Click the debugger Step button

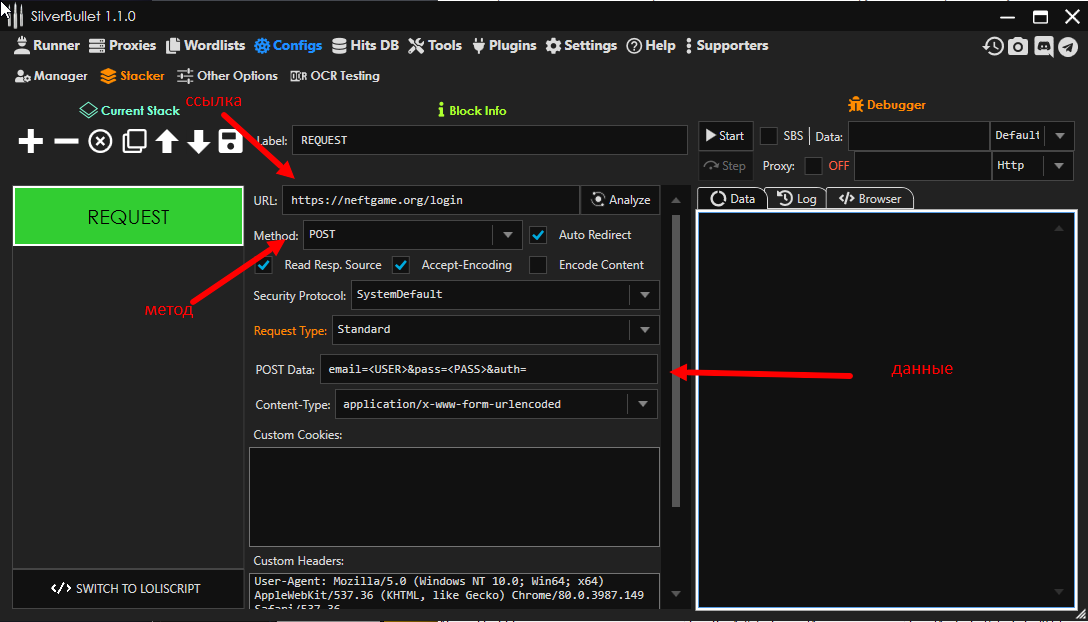726,166
